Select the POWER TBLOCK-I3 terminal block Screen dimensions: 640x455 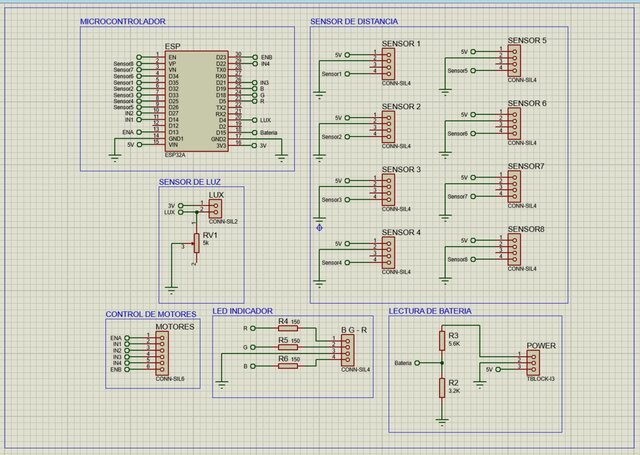coord(533,363)
